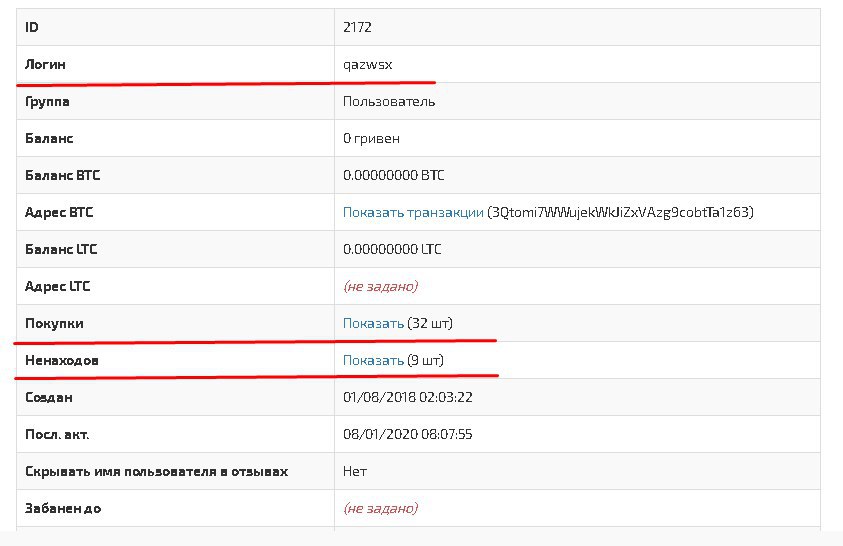Click the BTC address string in parentheses
The image size is (843, 546).
[x=620, y=212]
